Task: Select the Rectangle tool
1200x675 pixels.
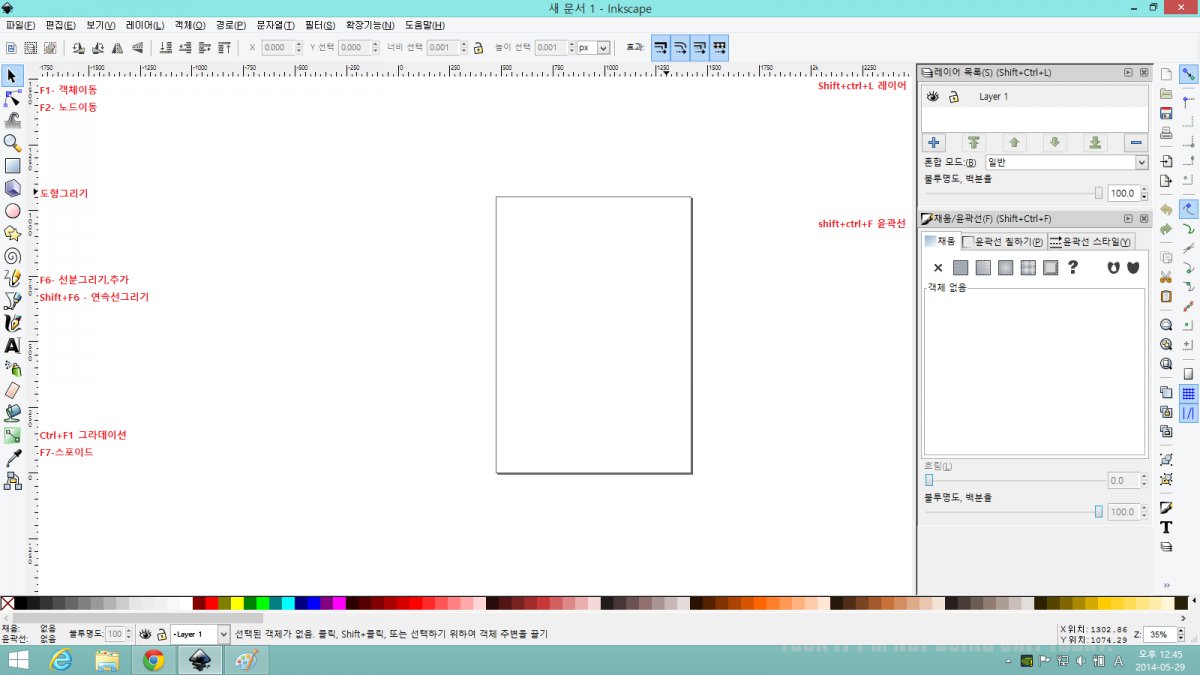Action: pos(13,166)
